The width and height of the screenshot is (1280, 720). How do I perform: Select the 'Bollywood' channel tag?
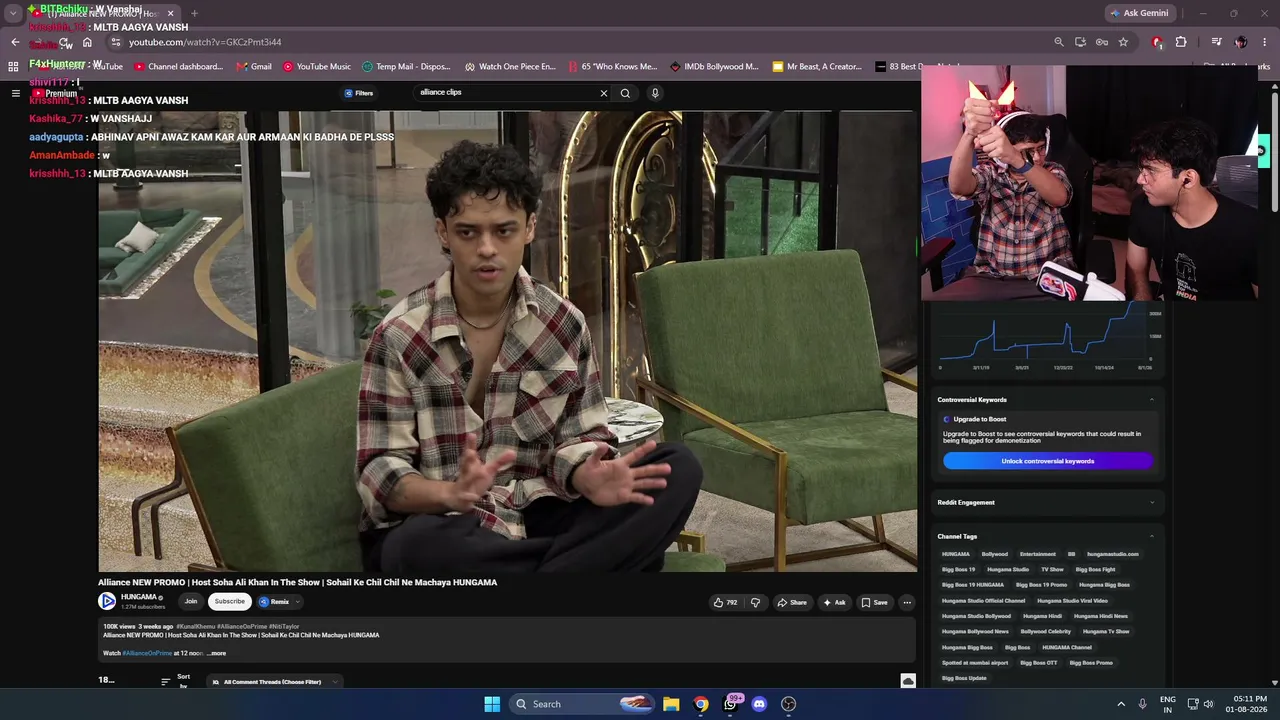pos(995,554)
